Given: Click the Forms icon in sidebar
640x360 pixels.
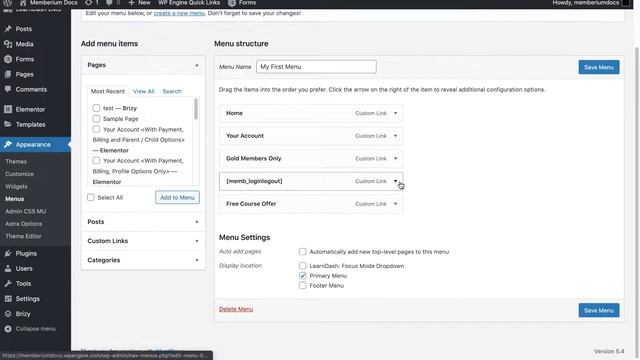Looking at the screenshot, I should [x=8, y=59].
